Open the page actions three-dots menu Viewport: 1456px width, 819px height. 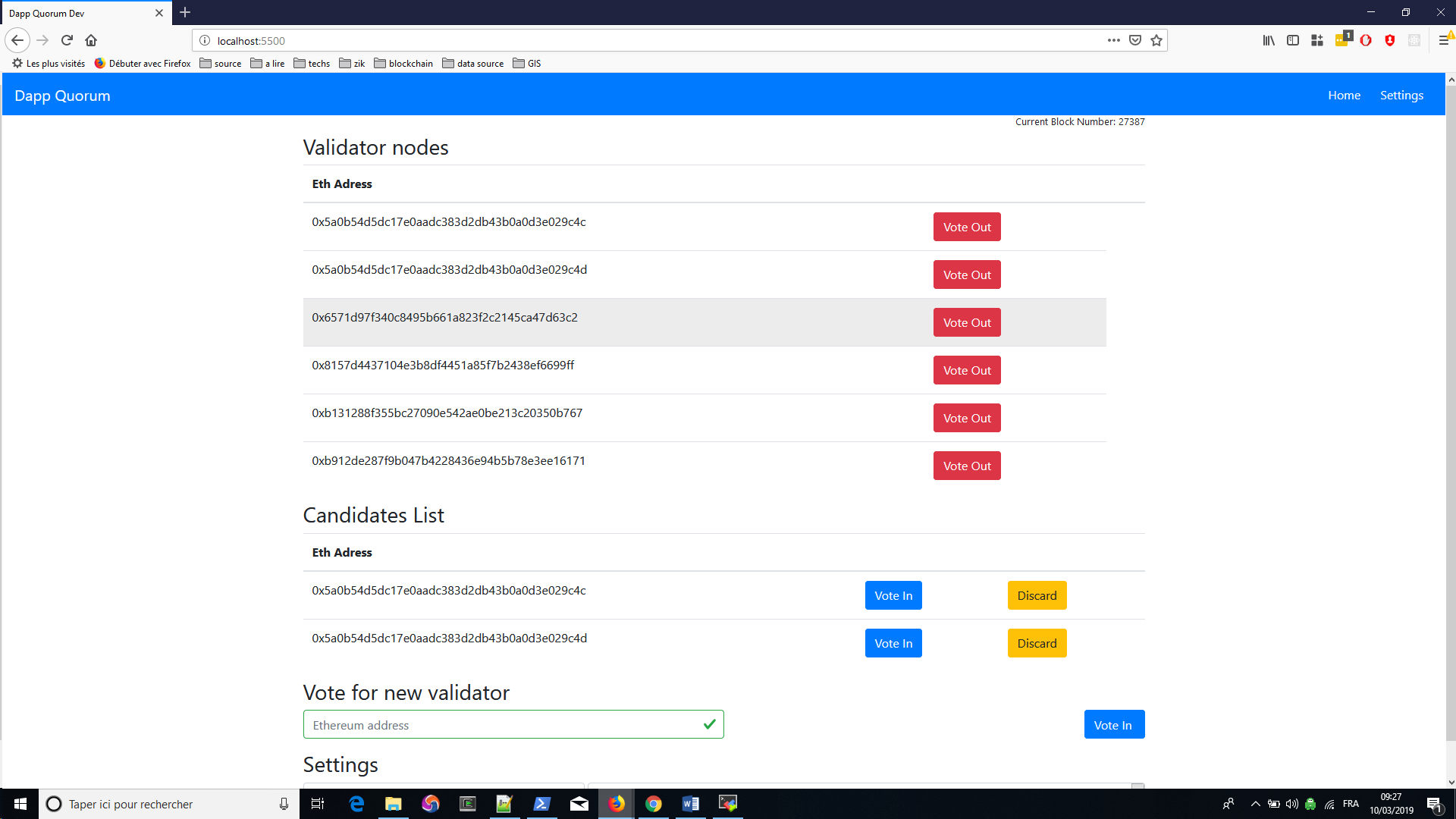click(x=1113, y=40)
